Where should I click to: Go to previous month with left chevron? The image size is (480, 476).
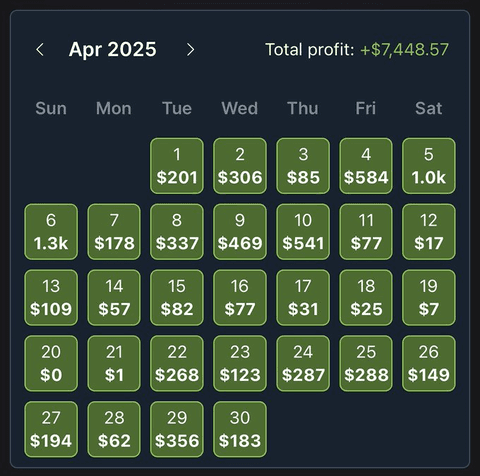point(40,50)
